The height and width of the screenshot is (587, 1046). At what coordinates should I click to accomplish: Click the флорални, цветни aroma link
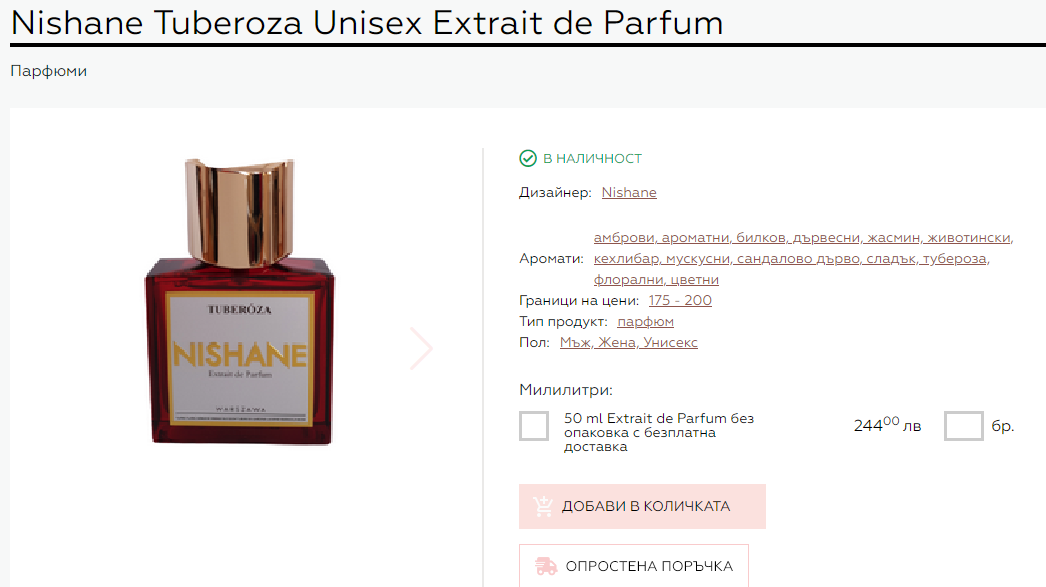tap(656, 279)
